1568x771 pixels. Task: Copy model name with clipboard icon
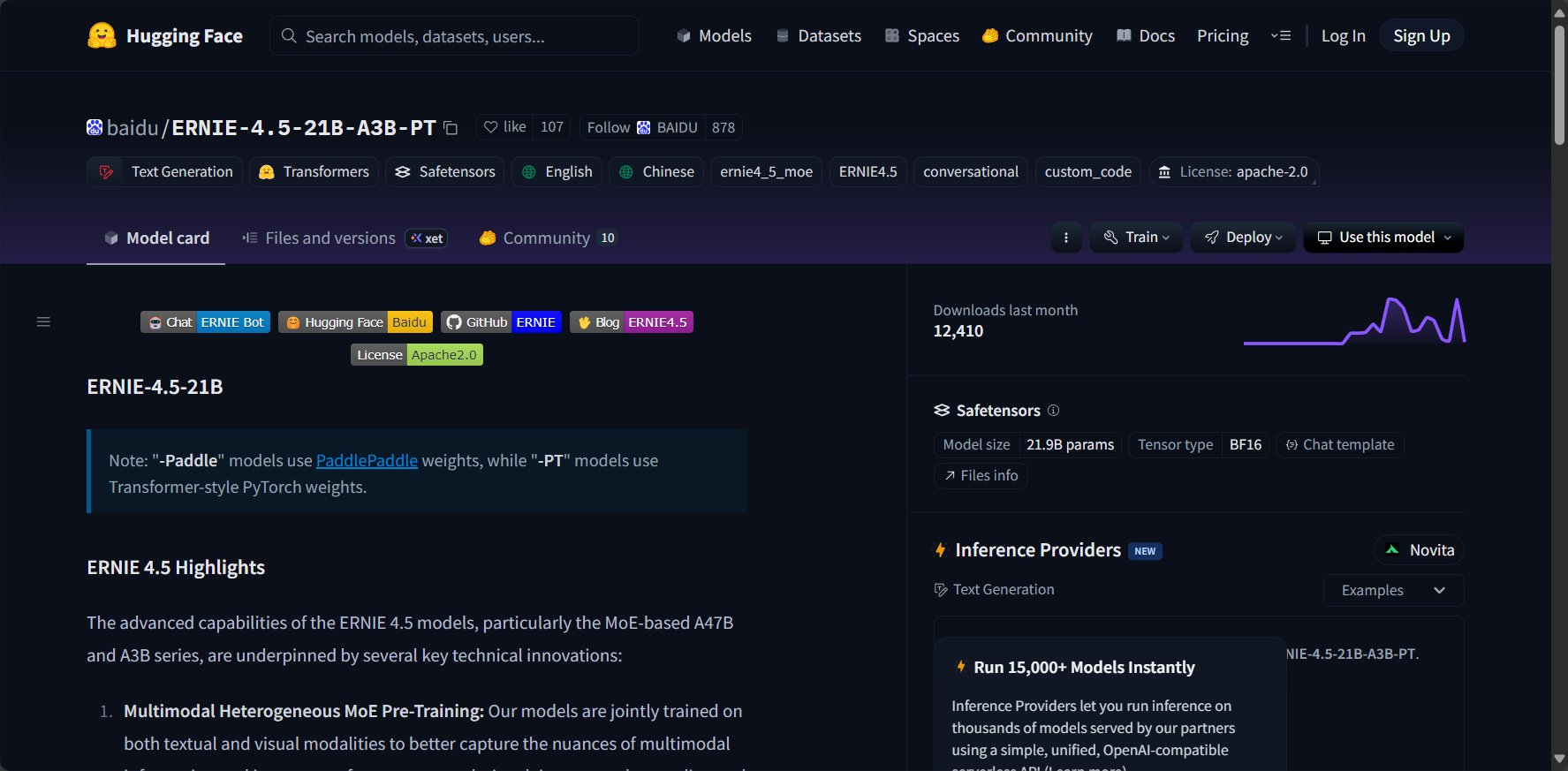point(451,128)
